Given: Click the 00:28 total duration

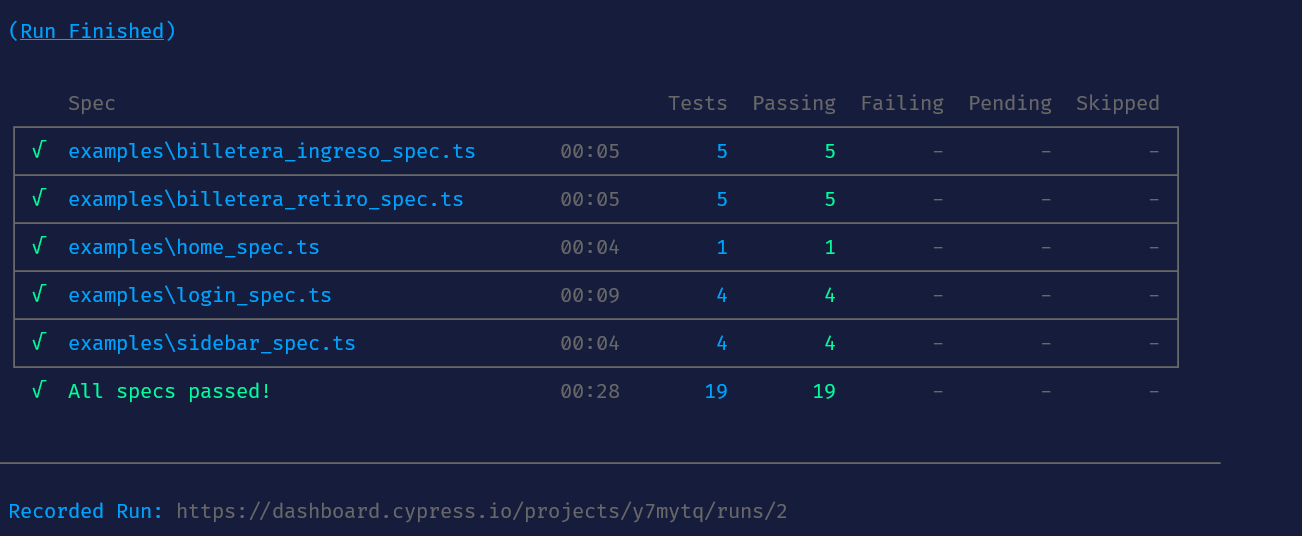Looking at the screenshot, I should [x=590, y=391].
